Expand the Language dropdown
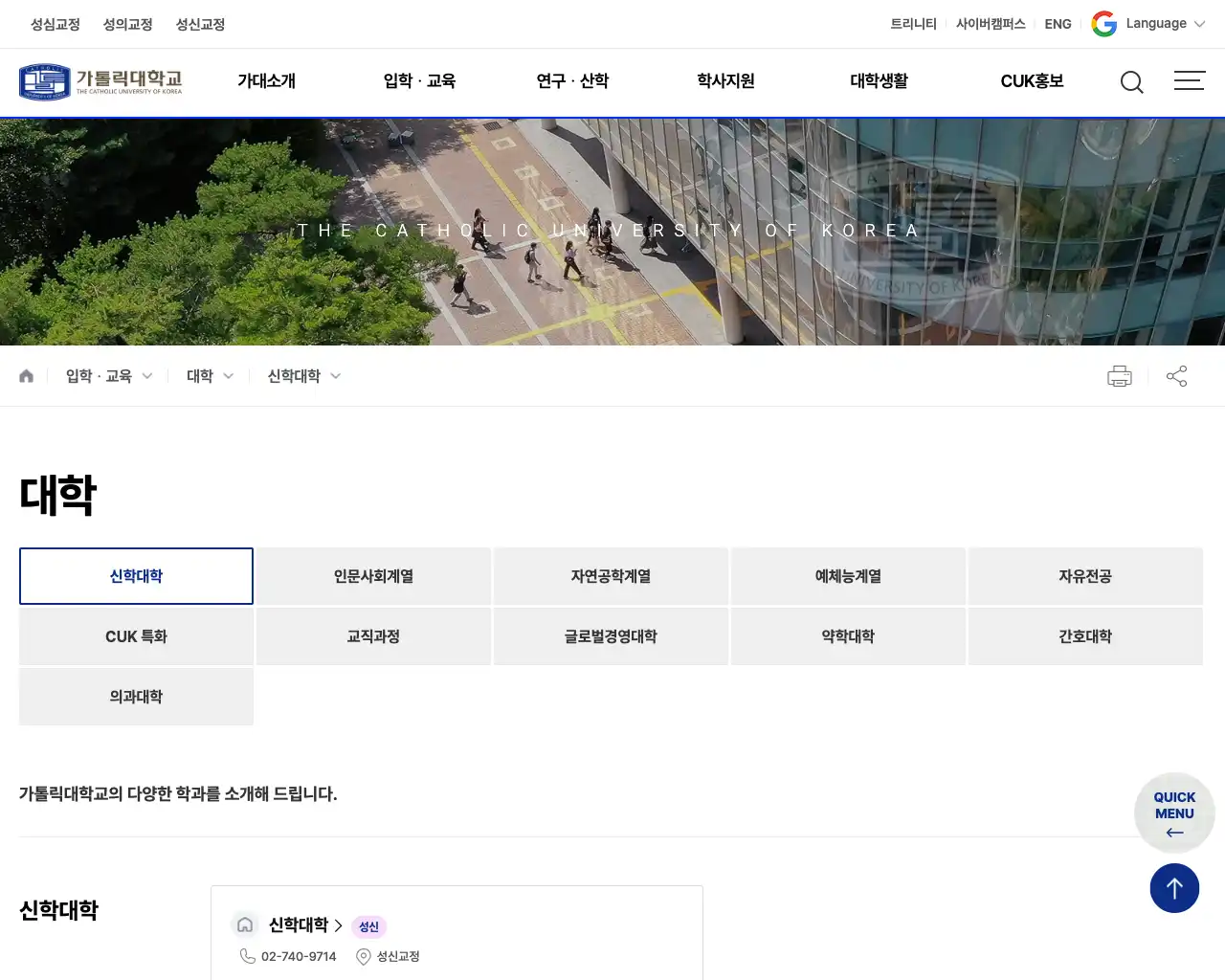Viewport: 1225px width, 980px height. 1166,24
